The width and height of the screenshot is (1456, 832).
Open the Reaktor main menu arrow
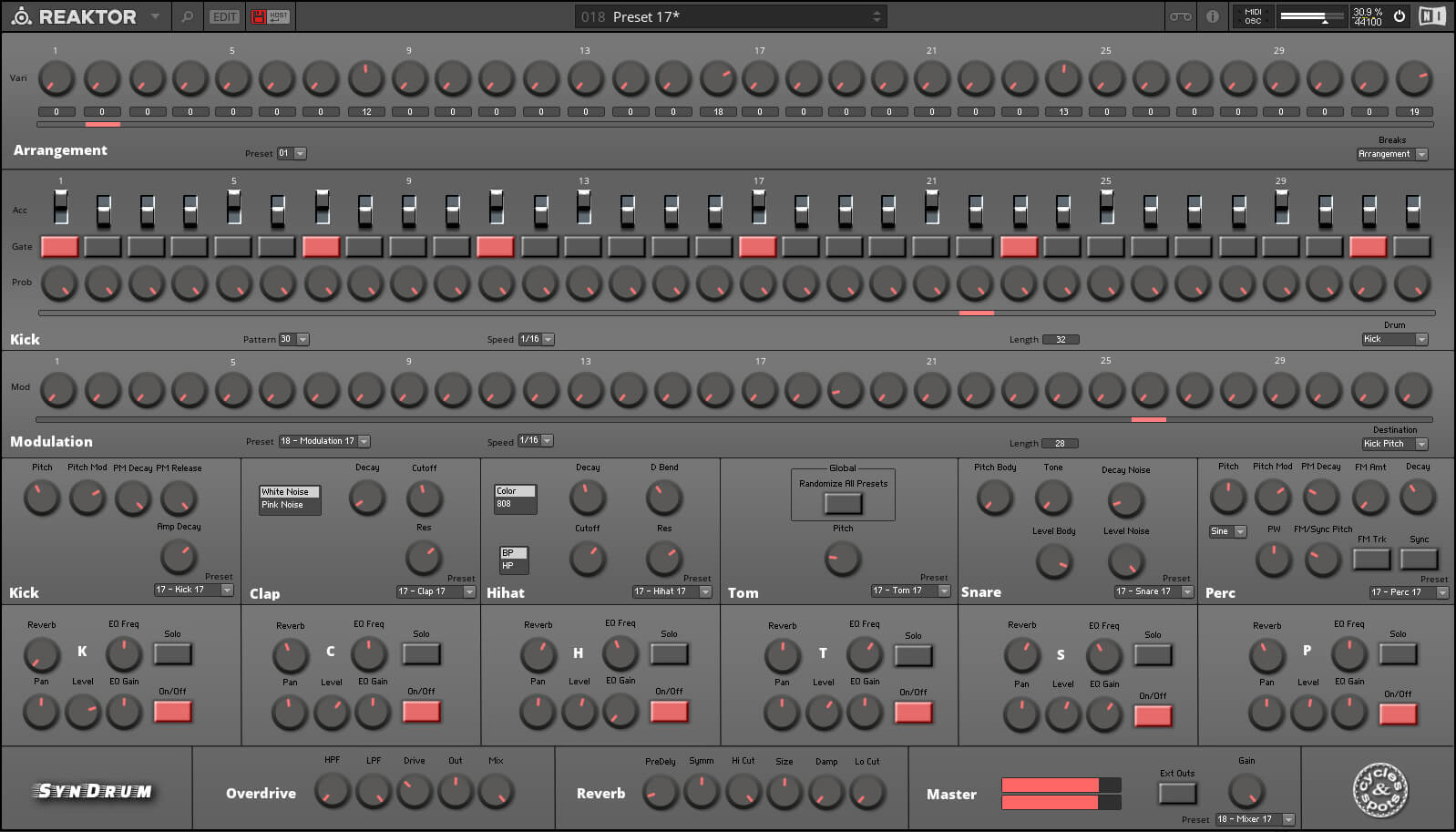pos(155,16)
